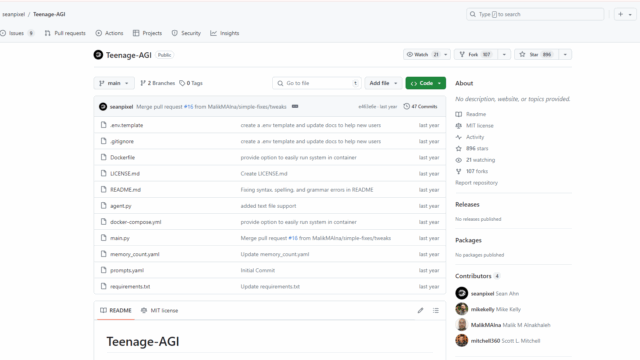The height and width of the screenshot is (360, 640).
Task: Click the Go to file search field
Action: tap(316, 83)
